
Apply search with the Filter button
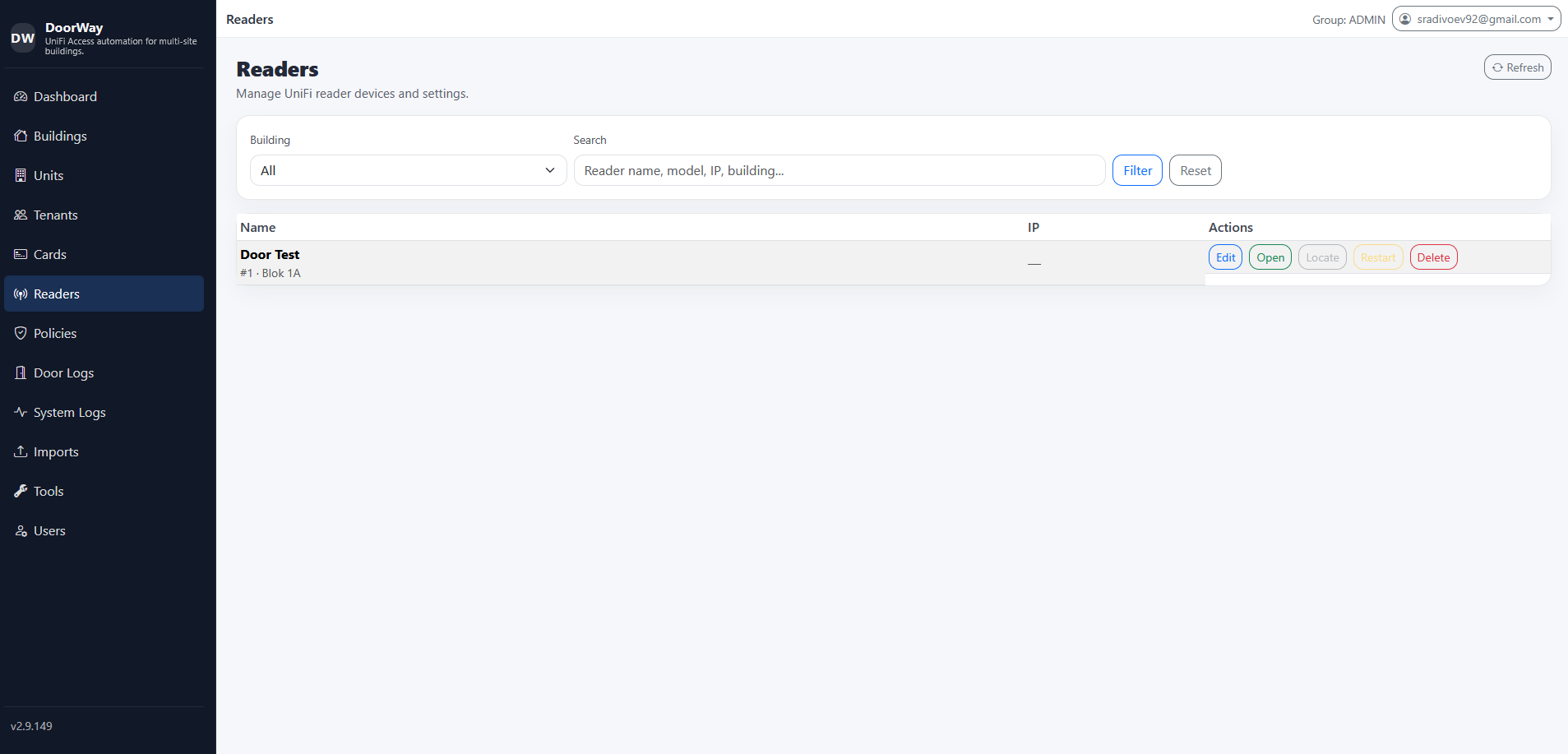1137,171
